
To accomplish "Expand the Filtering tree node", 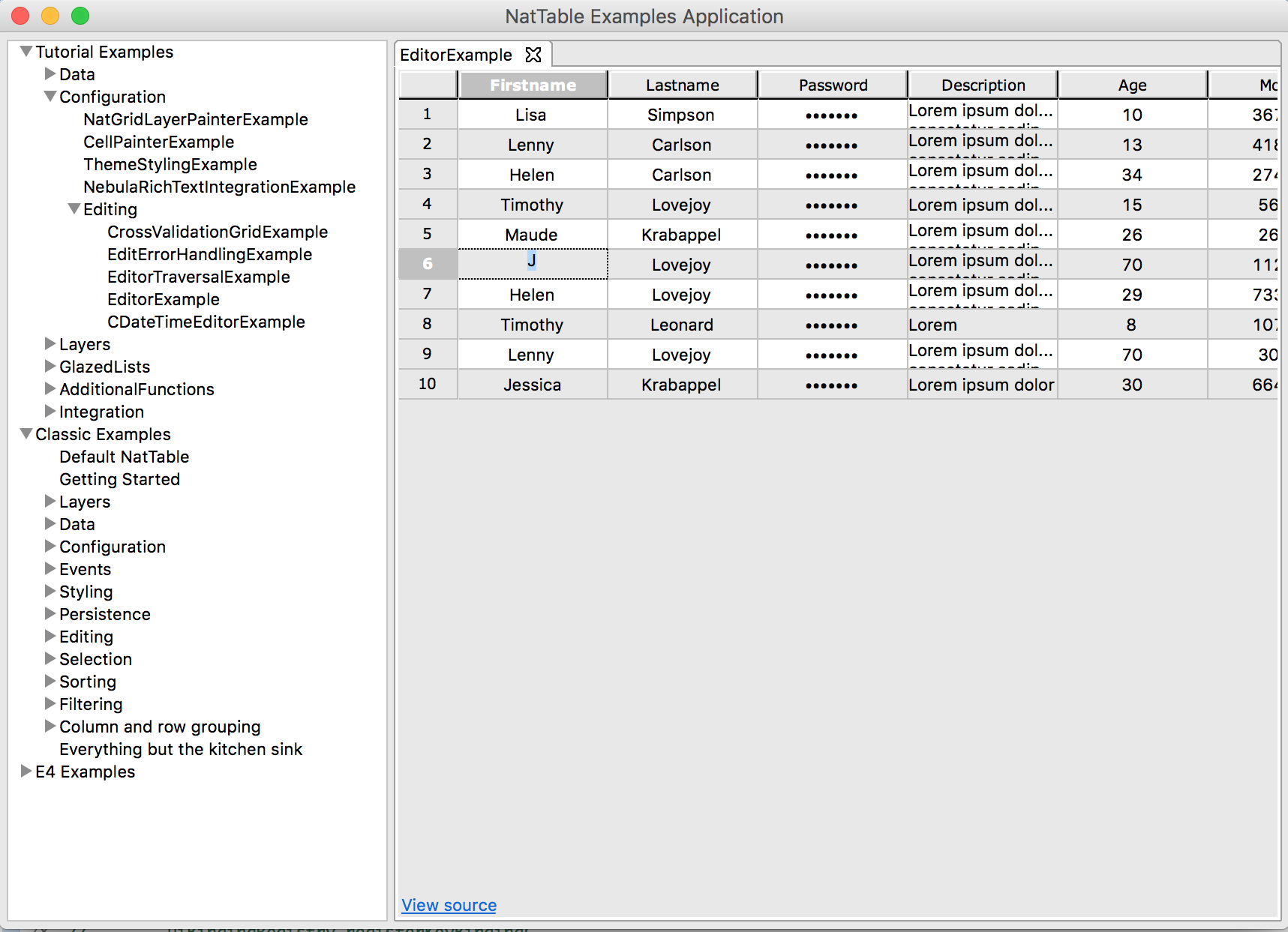I will (50, 703).
